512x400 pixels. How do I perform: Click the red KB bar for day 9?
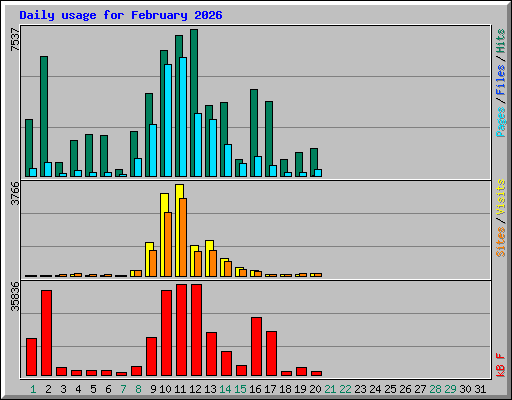pos(151,356)
